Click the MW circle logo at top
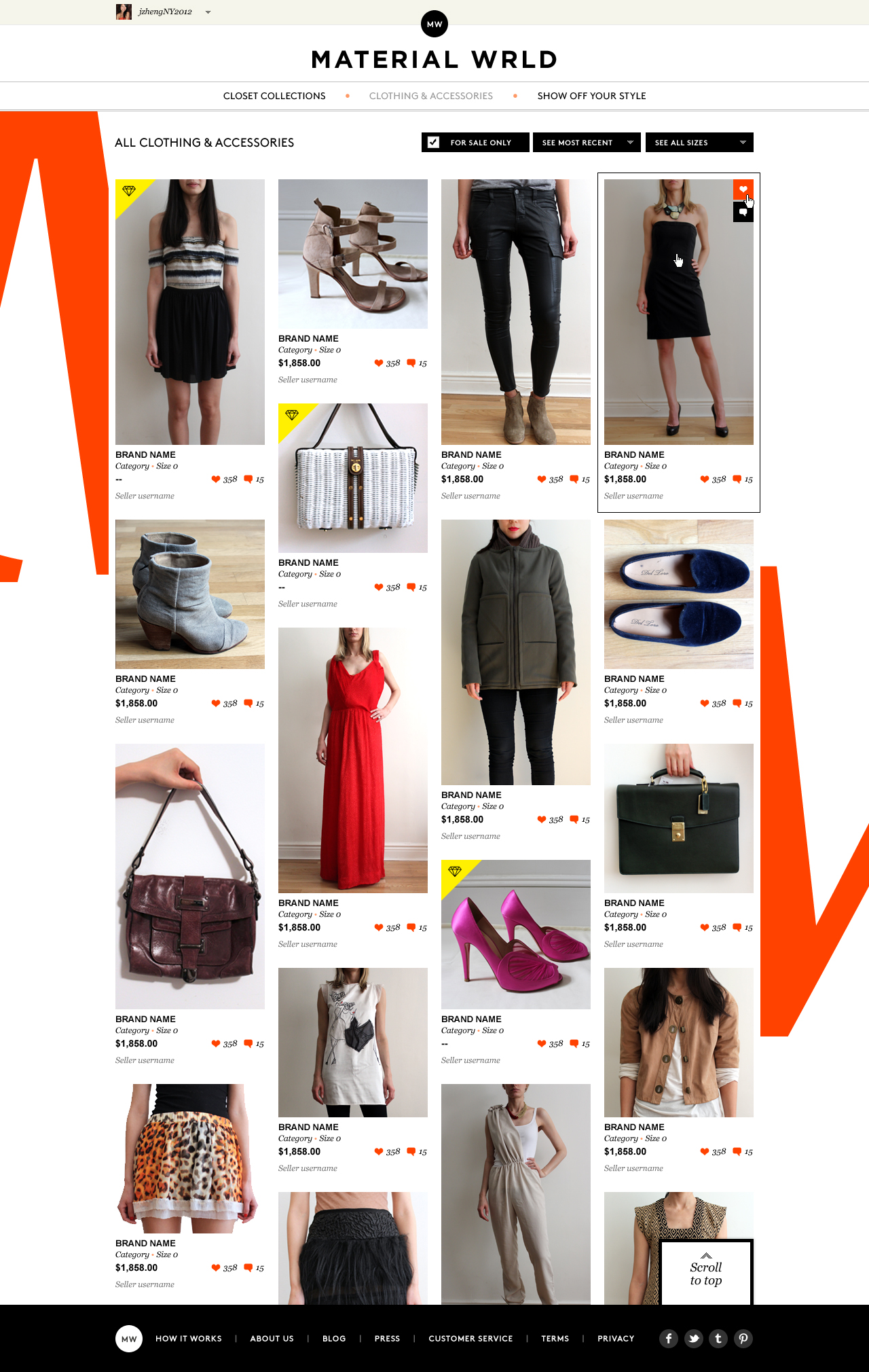 (434, 24)
